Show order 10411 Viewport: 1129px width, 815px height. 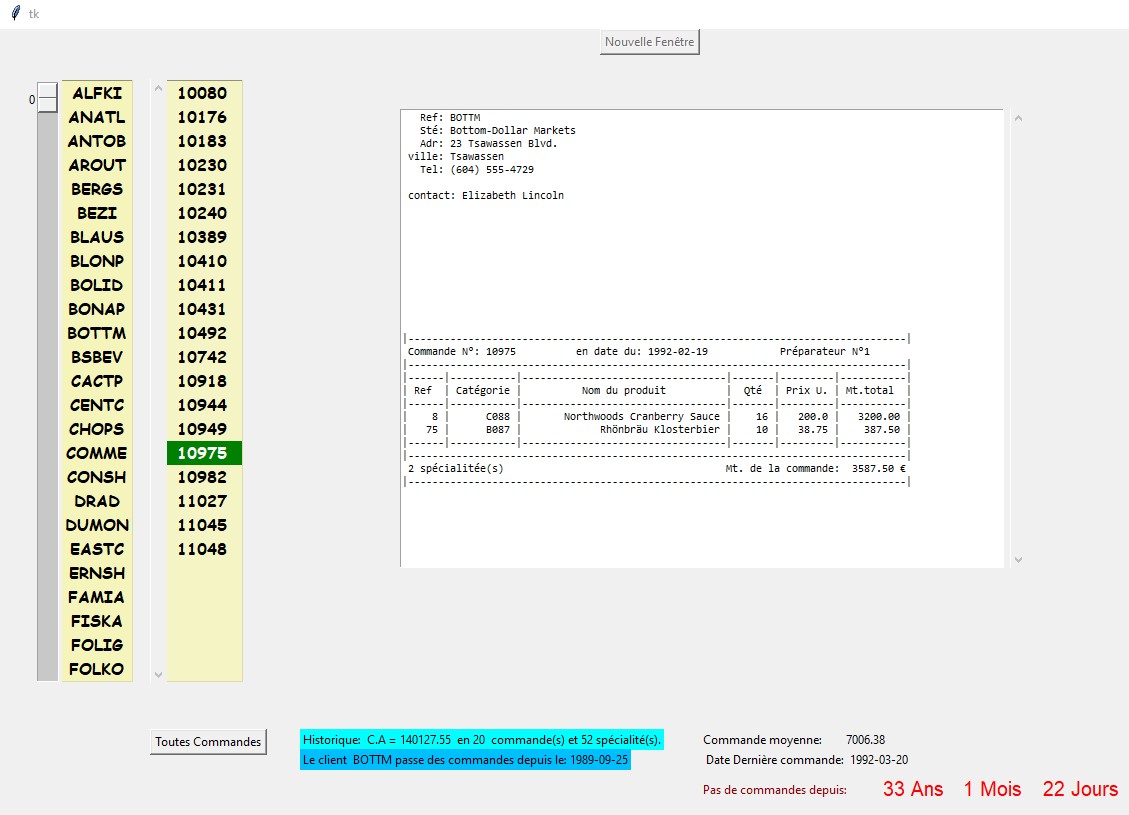click(204, 285)
